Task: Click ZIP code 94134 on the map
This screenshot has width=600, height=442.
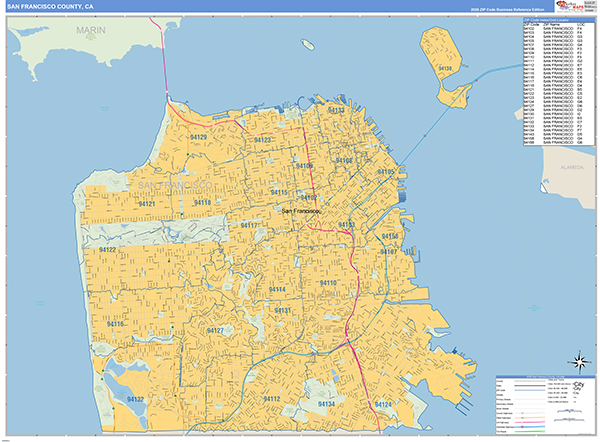Action: click(326, 404)
